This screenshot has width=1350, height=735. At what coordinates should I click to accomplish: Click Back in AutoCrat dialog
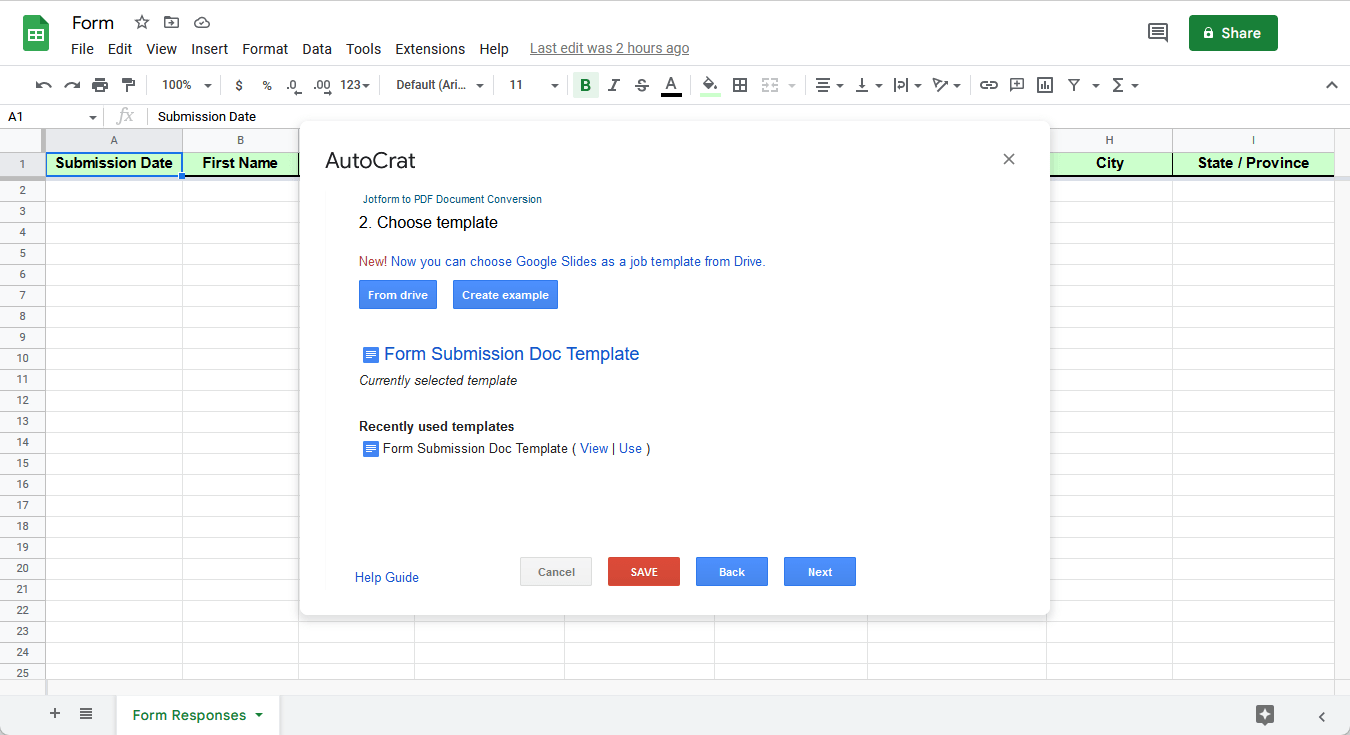point(732,572)
